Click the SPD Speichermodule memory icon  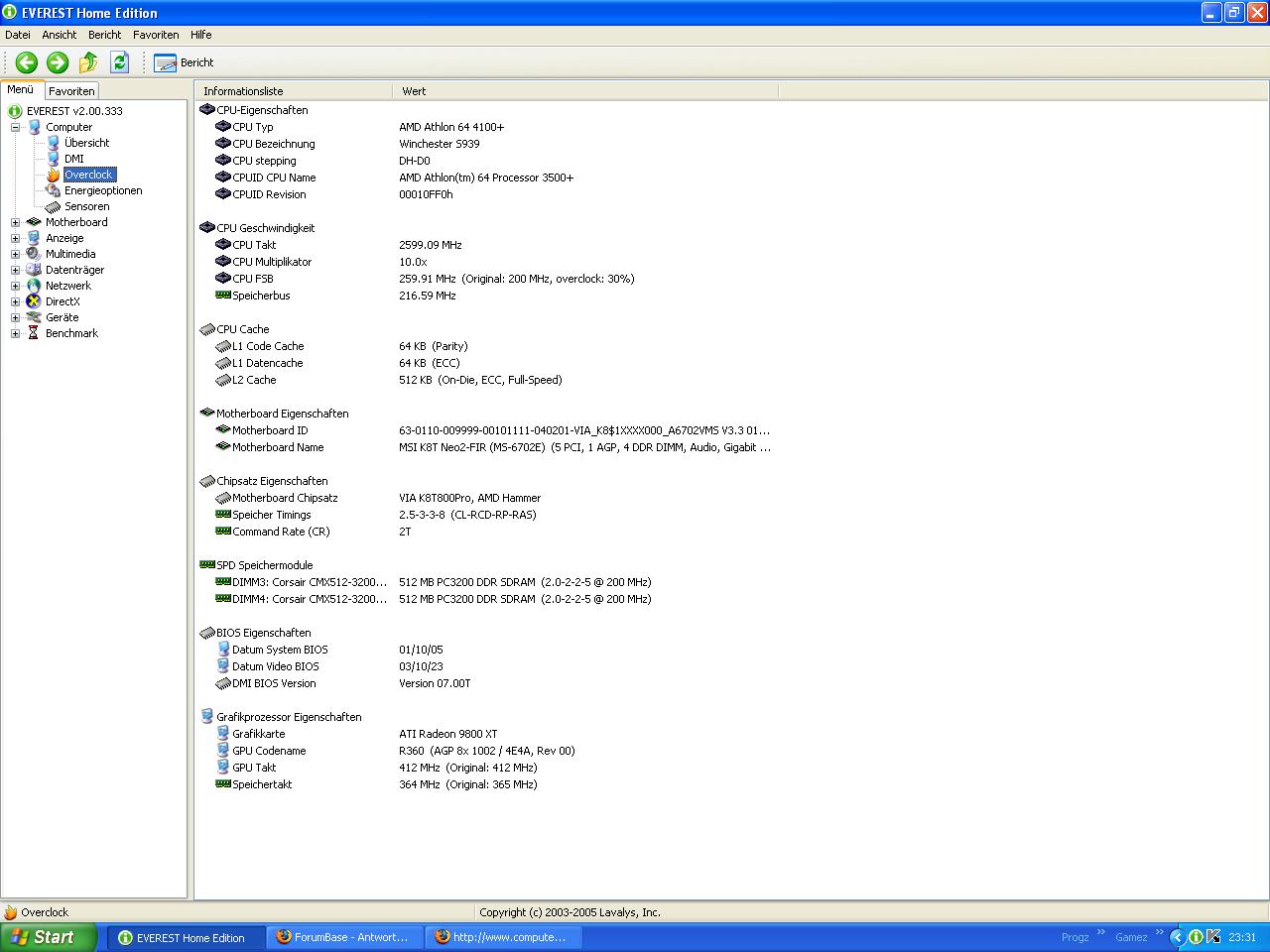tap(207, 564)
